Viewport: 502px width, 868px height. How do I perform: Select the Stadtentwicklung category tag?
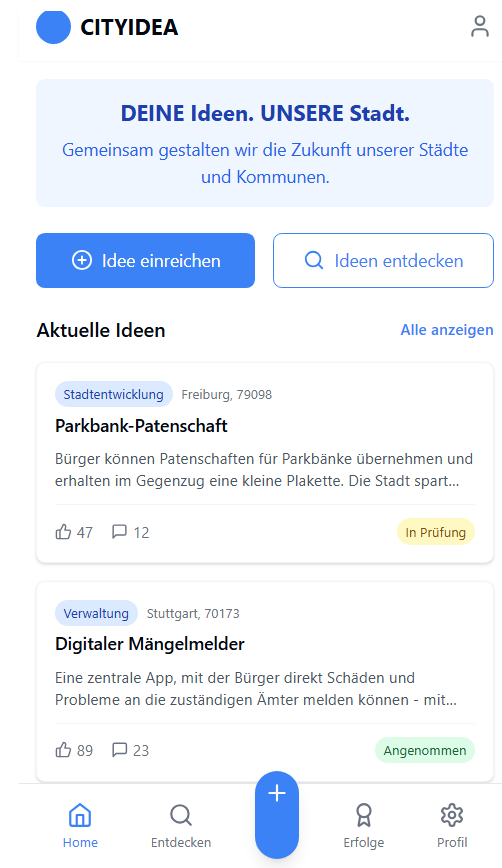pyautogui.click(x=113, y=394)
